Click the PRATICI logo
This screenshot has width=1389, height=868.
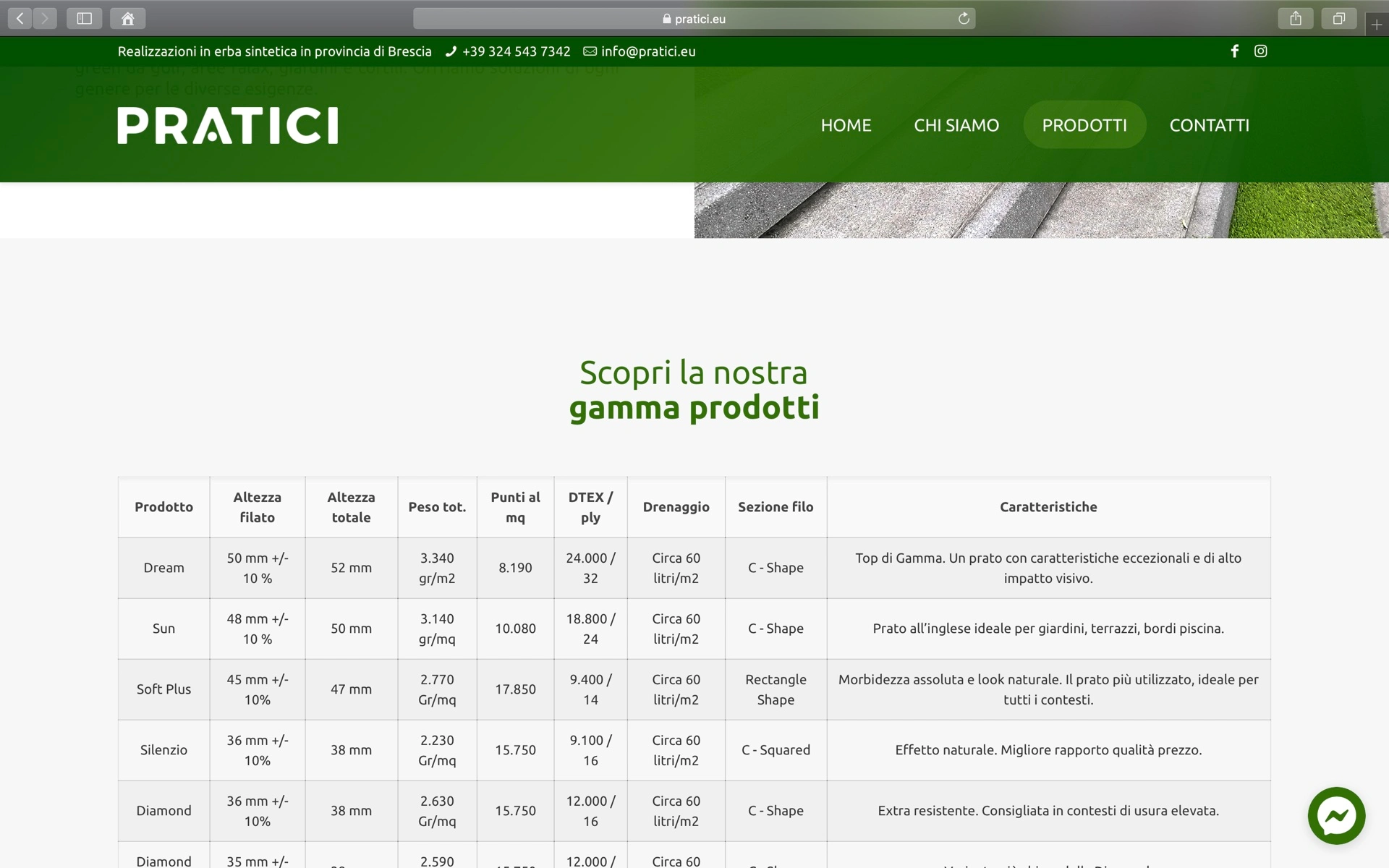tap(228, 125)
